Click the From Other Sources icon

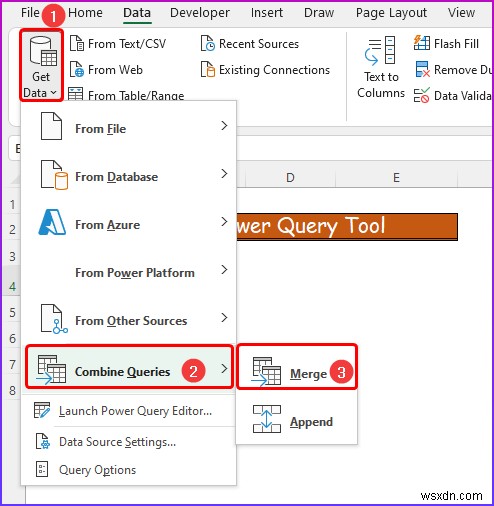coord(54,319)
